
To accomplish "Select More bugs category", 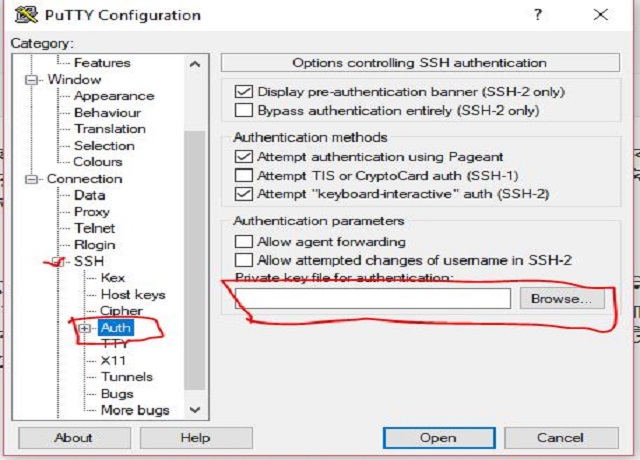I will 135,410.
